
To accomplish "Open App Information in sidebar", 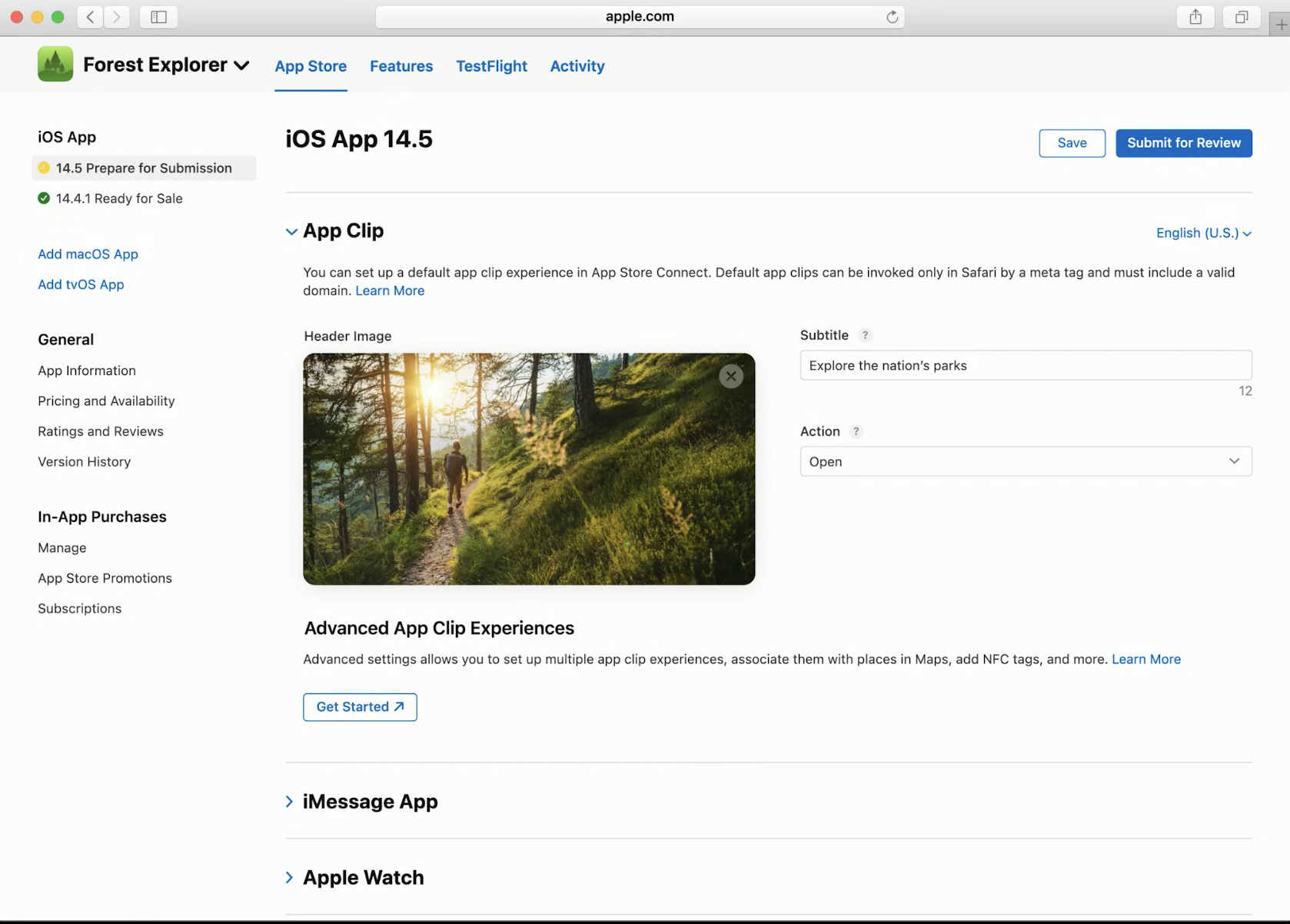I will click(x=87, y=371).
